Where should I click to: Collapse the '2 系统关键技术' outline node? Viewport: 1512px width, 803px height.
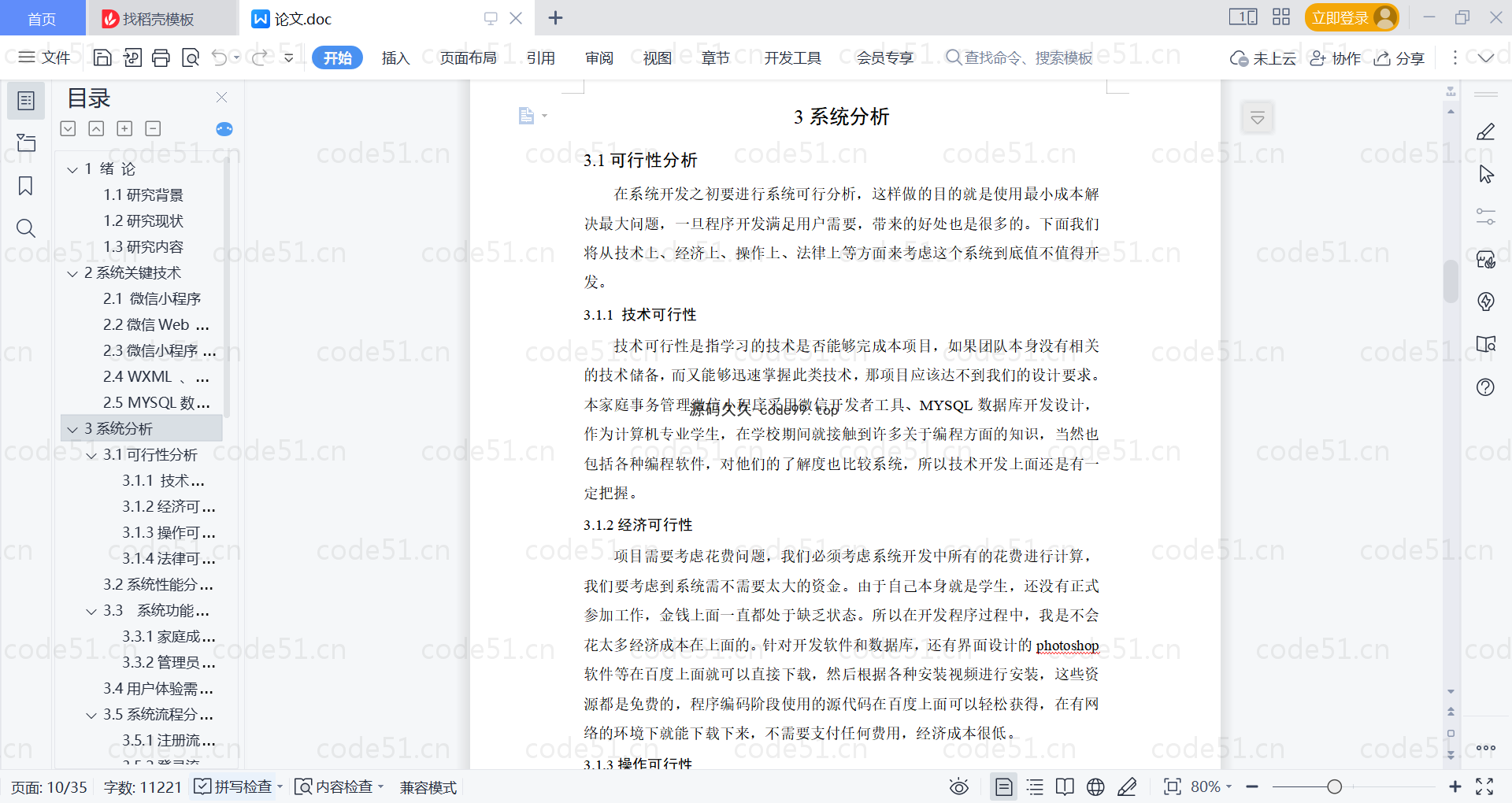tap(72, 273)
